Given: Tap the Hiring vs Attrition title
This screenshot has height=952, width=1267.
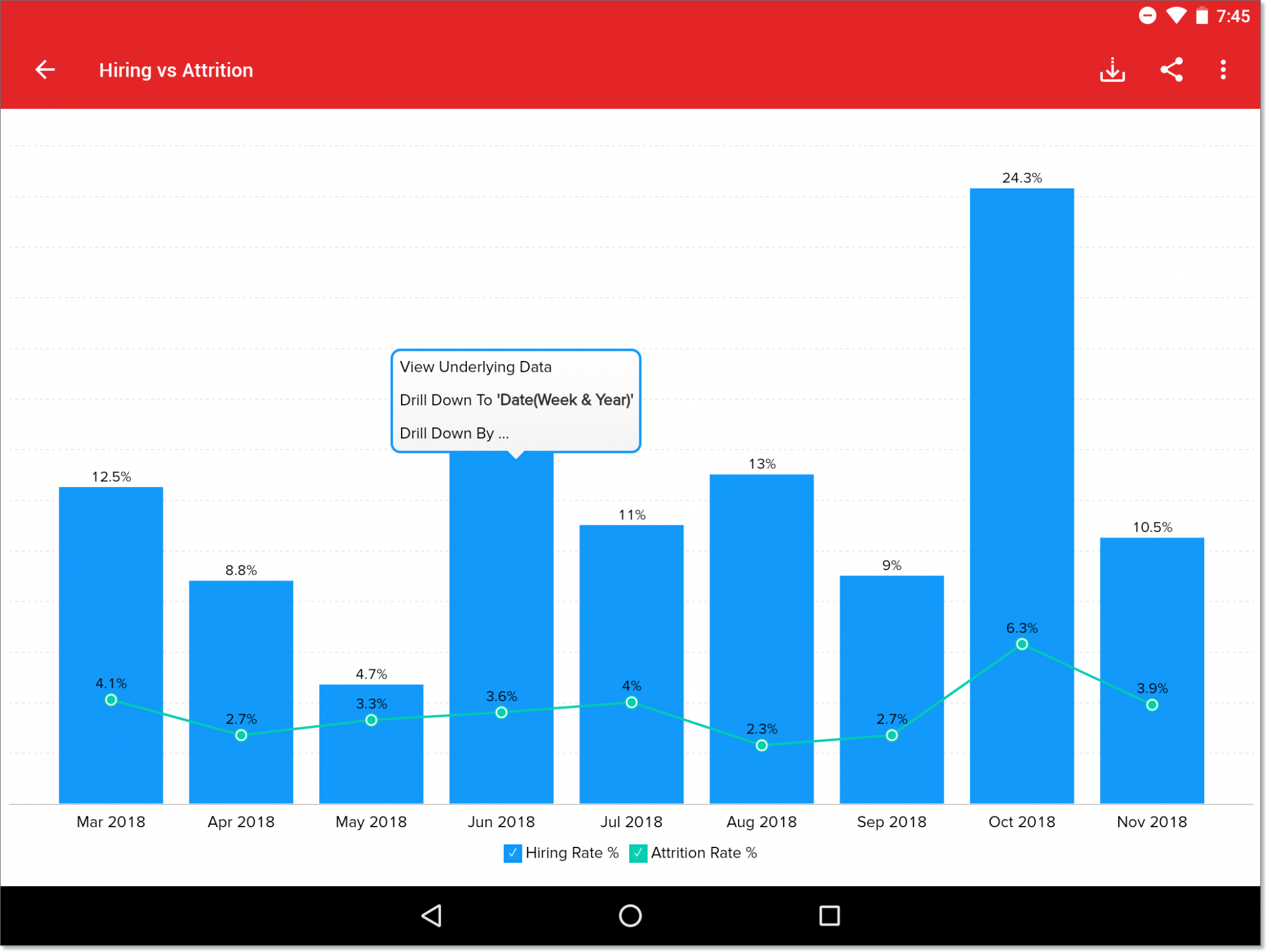Looking at the screenshot, I should coord(176,70).
